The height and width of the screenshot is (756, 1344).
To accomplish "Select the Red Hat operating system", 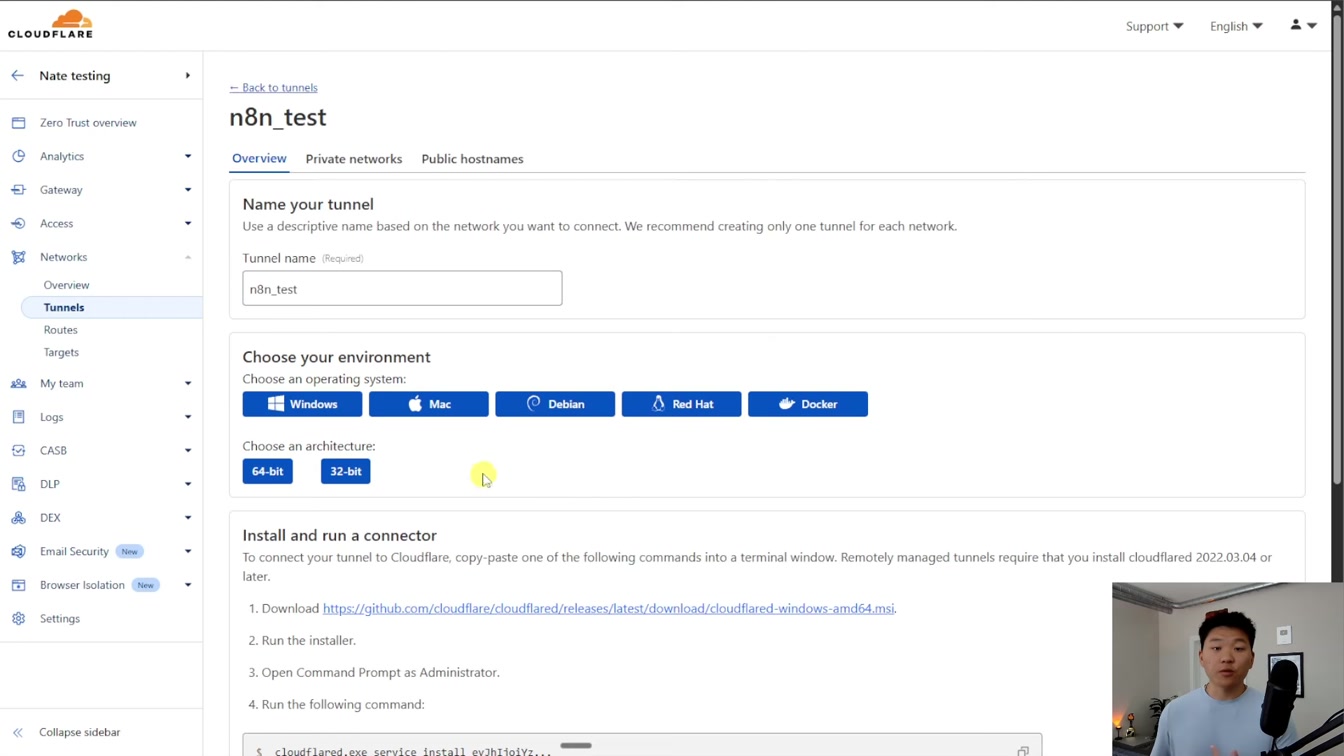I will pyautogui.click(x=681, y=404).
